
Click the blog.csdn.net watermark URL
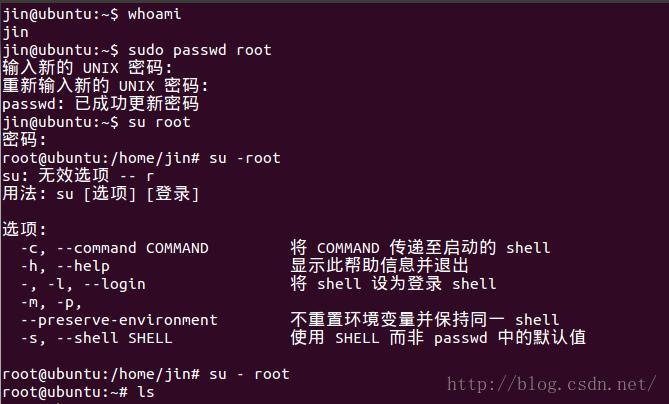pos(550,384)
